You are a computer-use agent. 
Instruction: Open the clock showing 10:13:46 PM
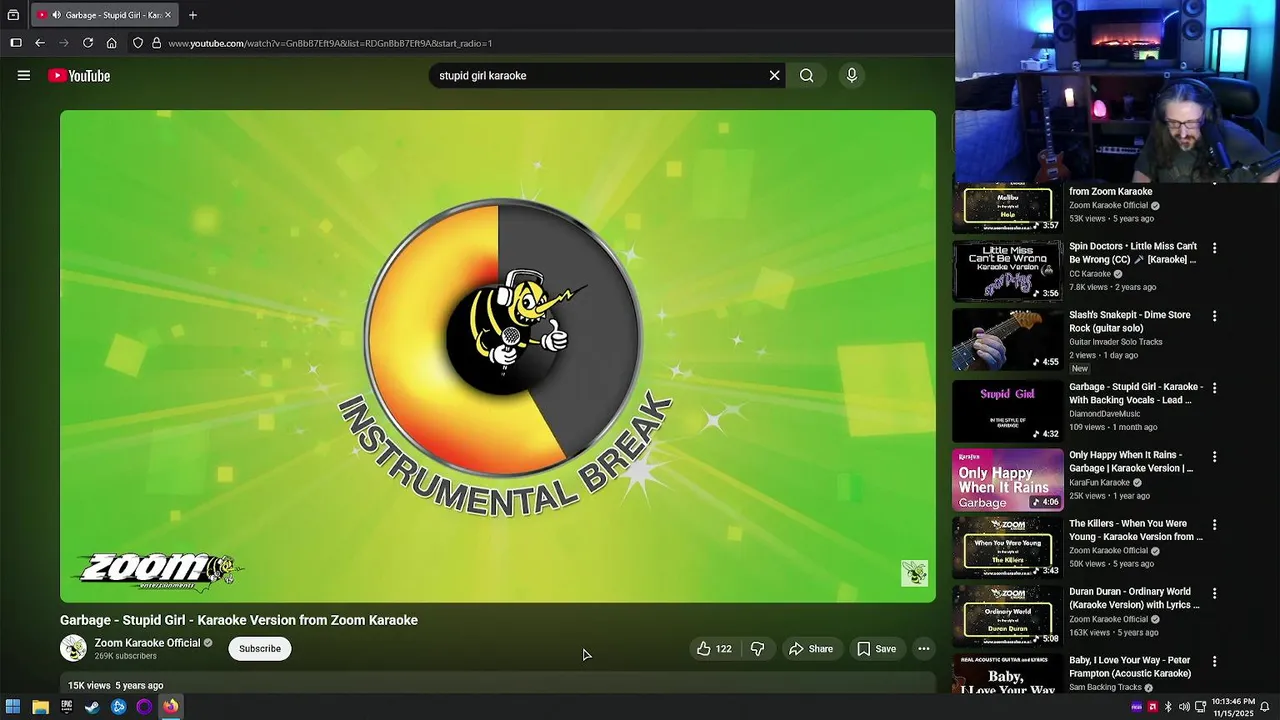pyautogui.click(x=1232, y=707)
